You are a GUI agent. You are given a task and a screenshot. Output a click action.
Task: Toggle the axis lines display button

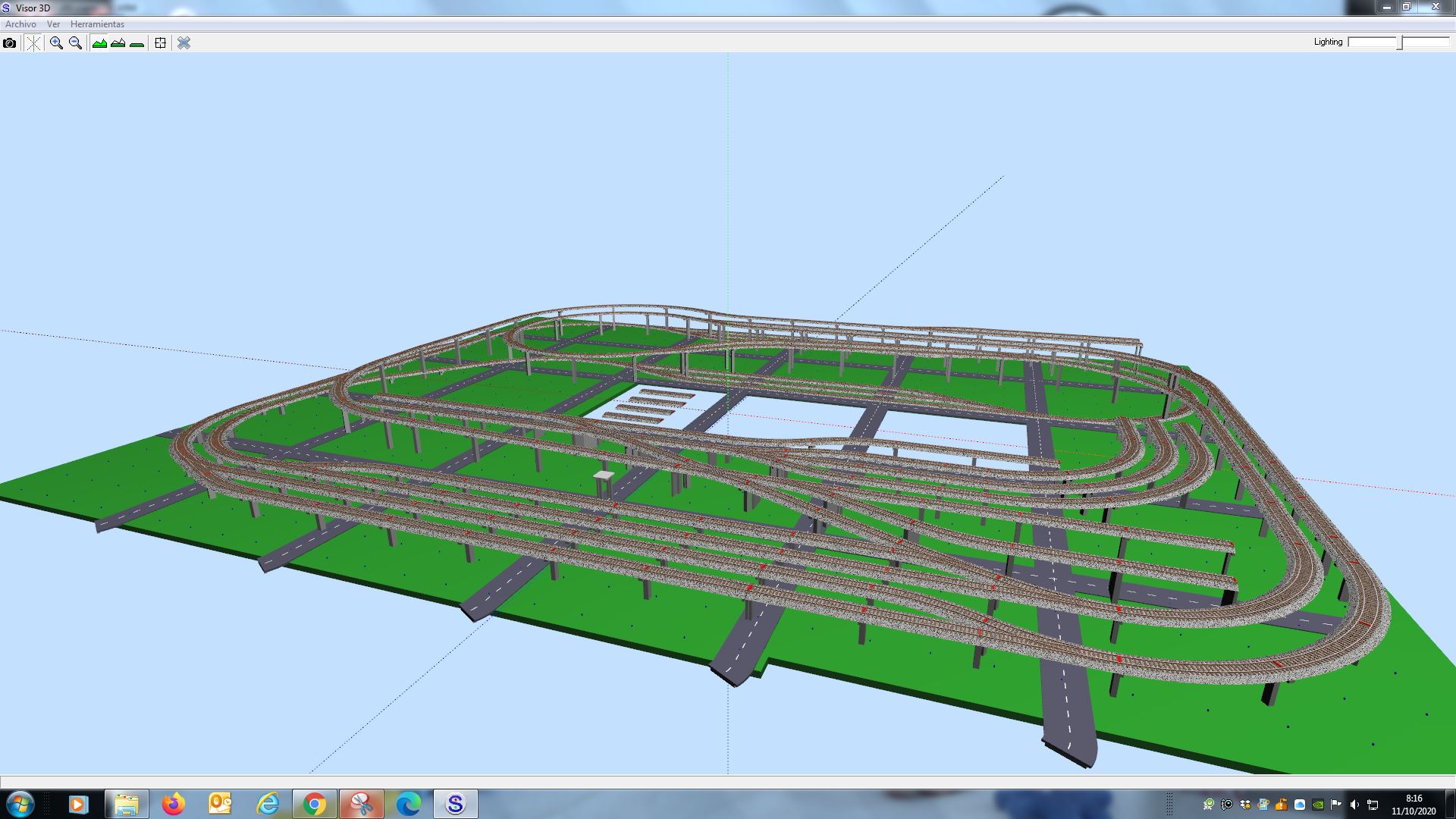33,43
